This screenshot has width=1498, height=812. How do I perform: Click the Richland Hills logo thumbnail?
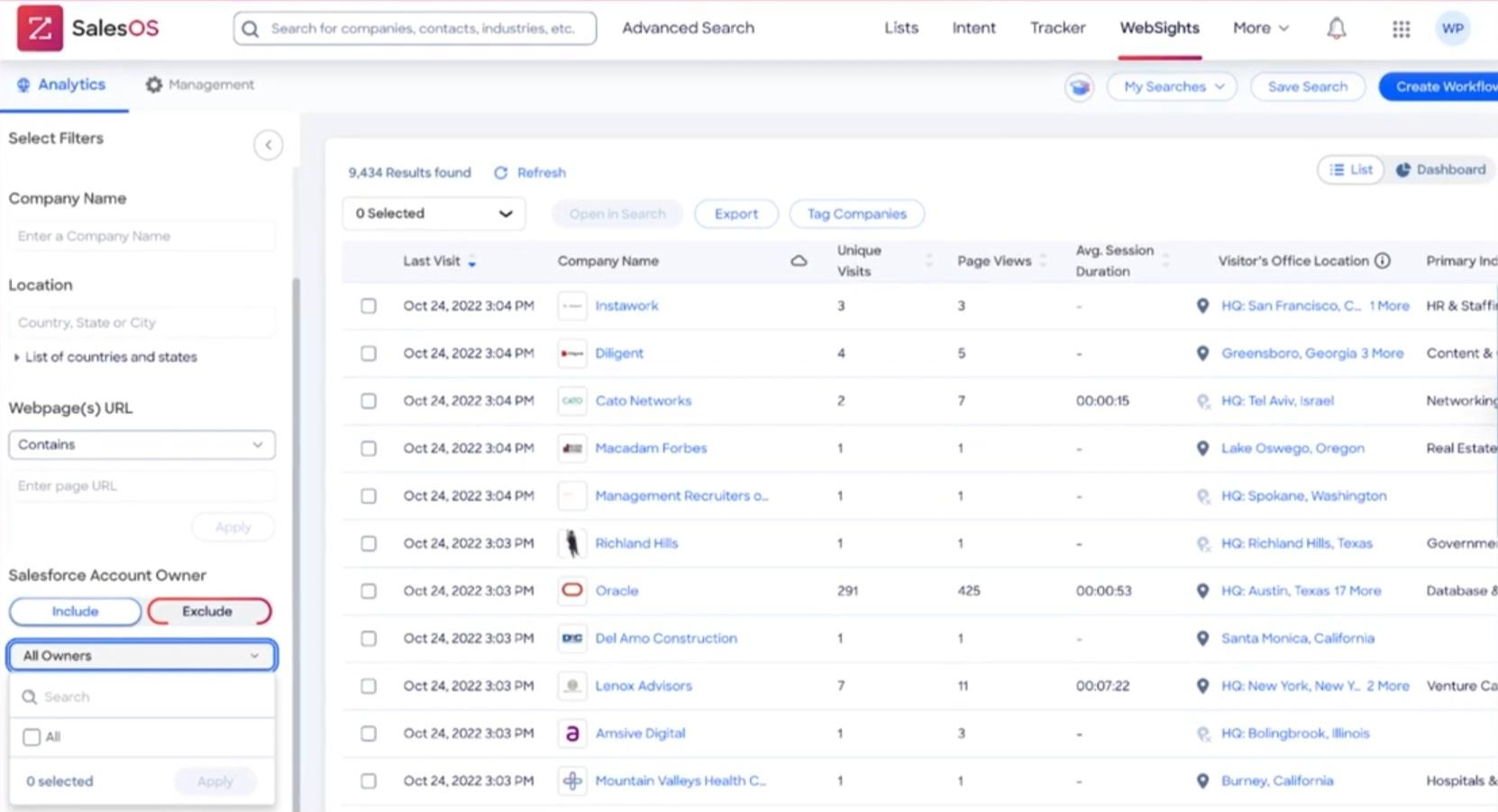pos(572,543)
